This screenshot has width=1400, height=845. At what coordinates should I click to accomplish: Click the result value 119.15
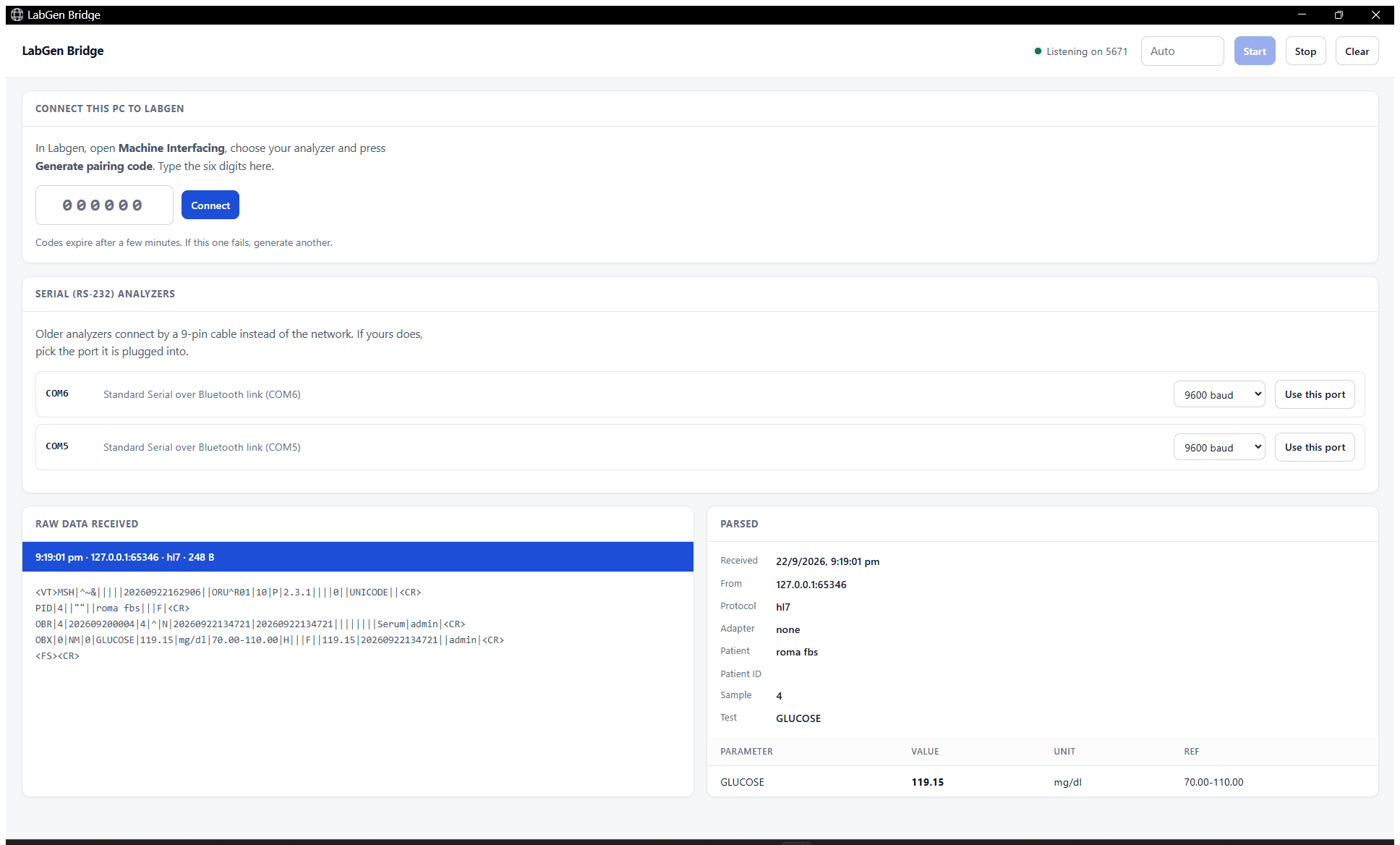click(x=927, y=782)
